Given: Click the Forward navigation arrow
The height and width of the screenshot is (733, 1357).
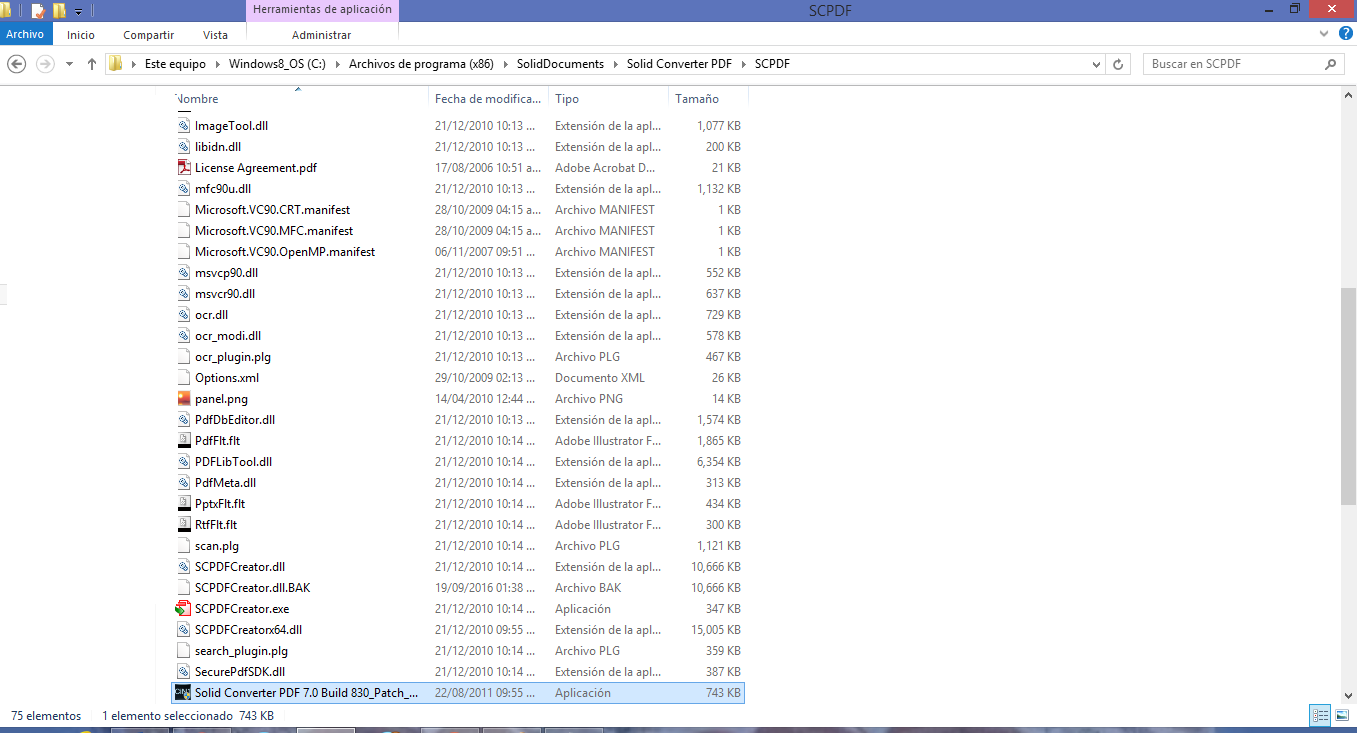Looking at the screenshot, I should pyautogui.click(x=44, y=64).
